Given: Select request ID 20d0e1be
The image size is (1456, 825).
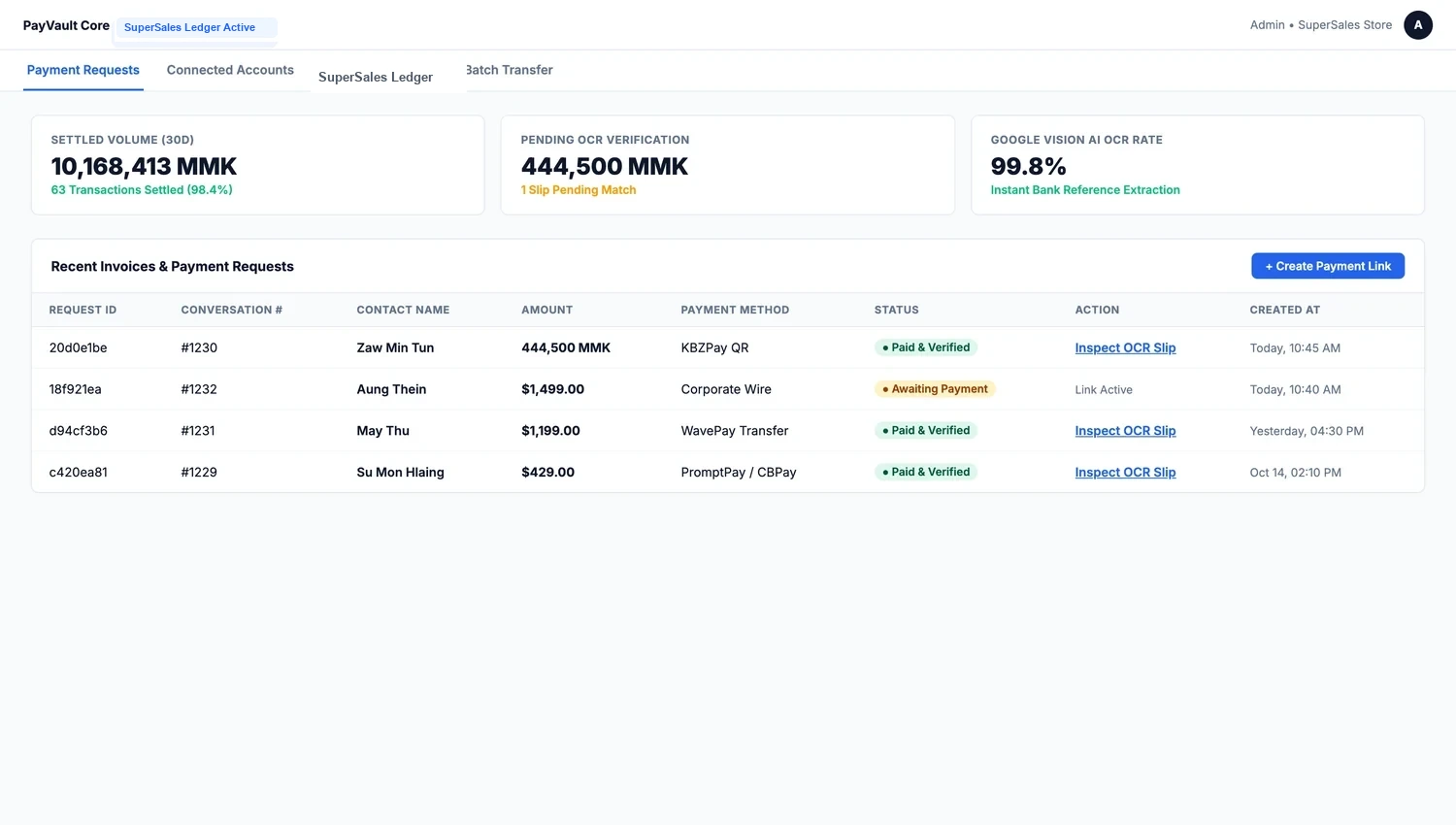Looking at the screenshot, I should point(79,347).
